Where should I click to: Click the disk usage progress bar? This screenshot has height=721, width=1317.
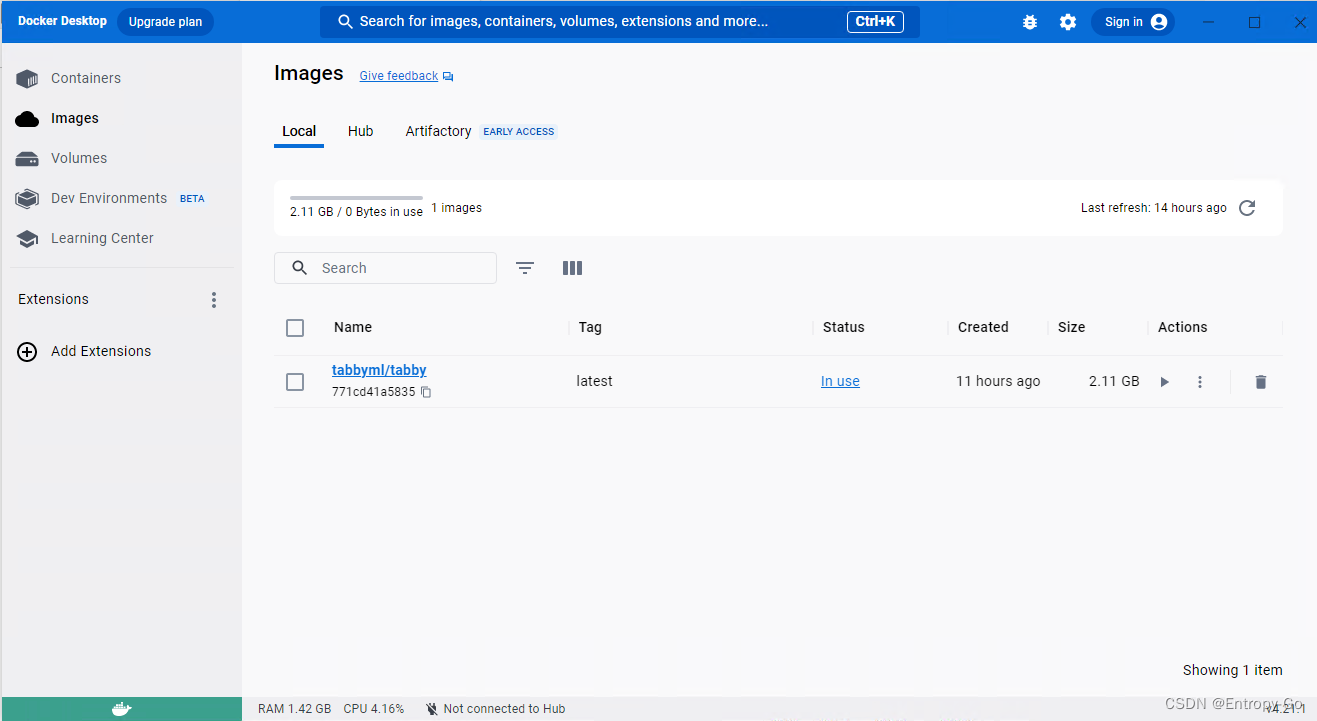click(355, 197)
